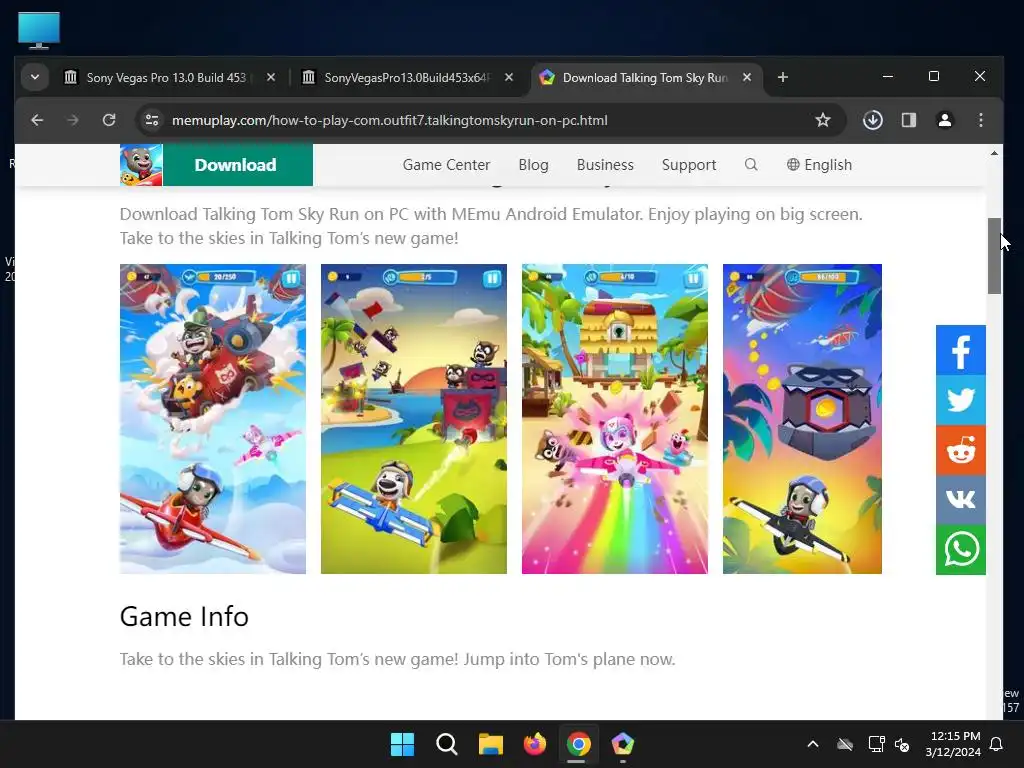Share the page on Facebook

point(961,351)
